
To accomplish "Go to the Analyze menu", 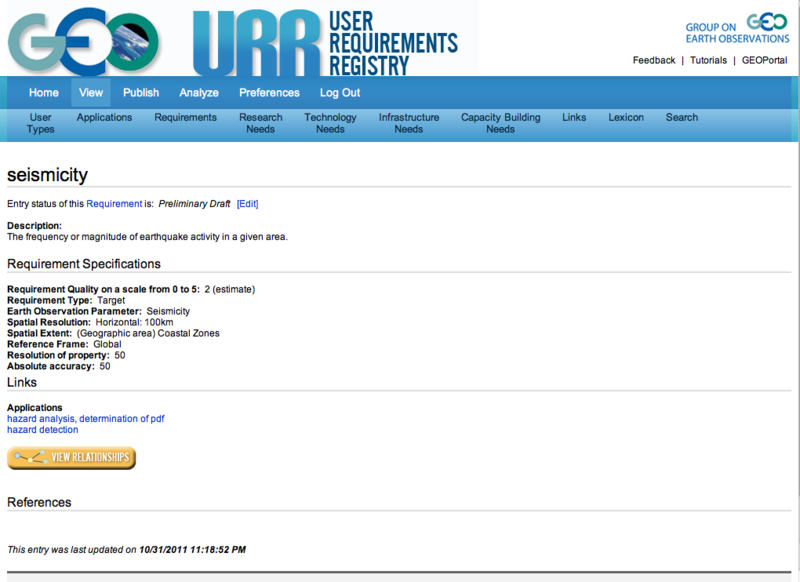I will point(199,93).
